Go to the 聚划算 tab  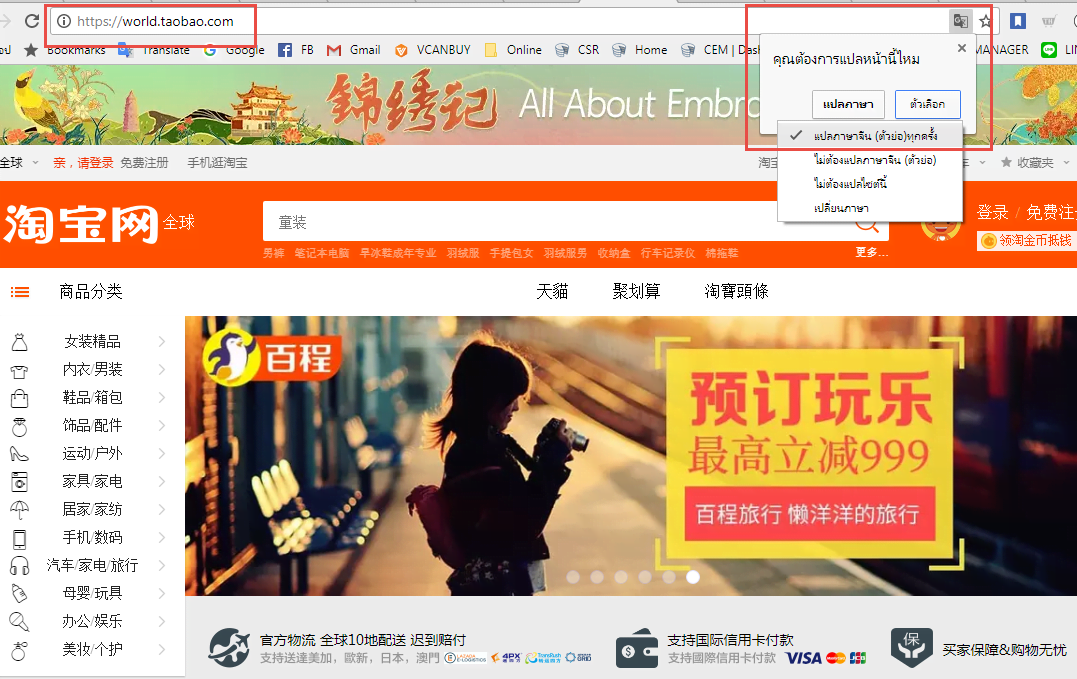pyautogui.click(x=636, y=292)
